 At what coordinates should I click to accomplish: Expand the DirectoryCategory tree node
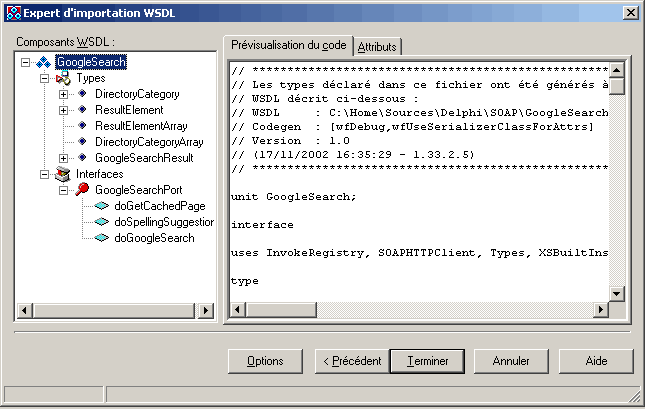[63, 94]
